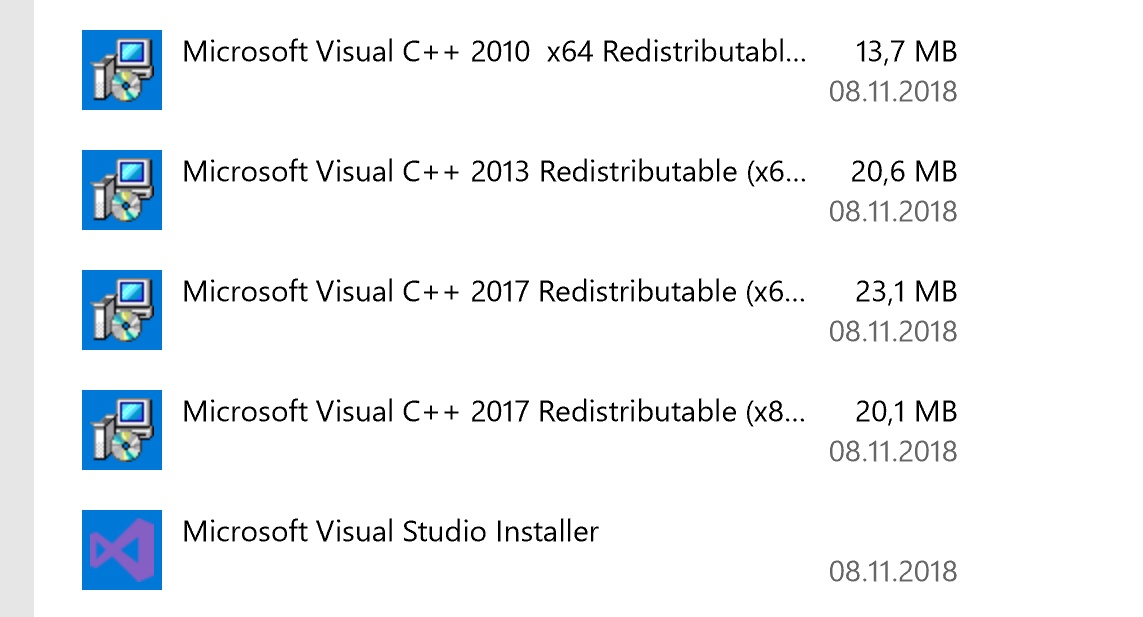This screenshot has height=617, width=1143.
Task: Click the Visual C++ 2017 x64 installer icon
Action: pos(122,310)
